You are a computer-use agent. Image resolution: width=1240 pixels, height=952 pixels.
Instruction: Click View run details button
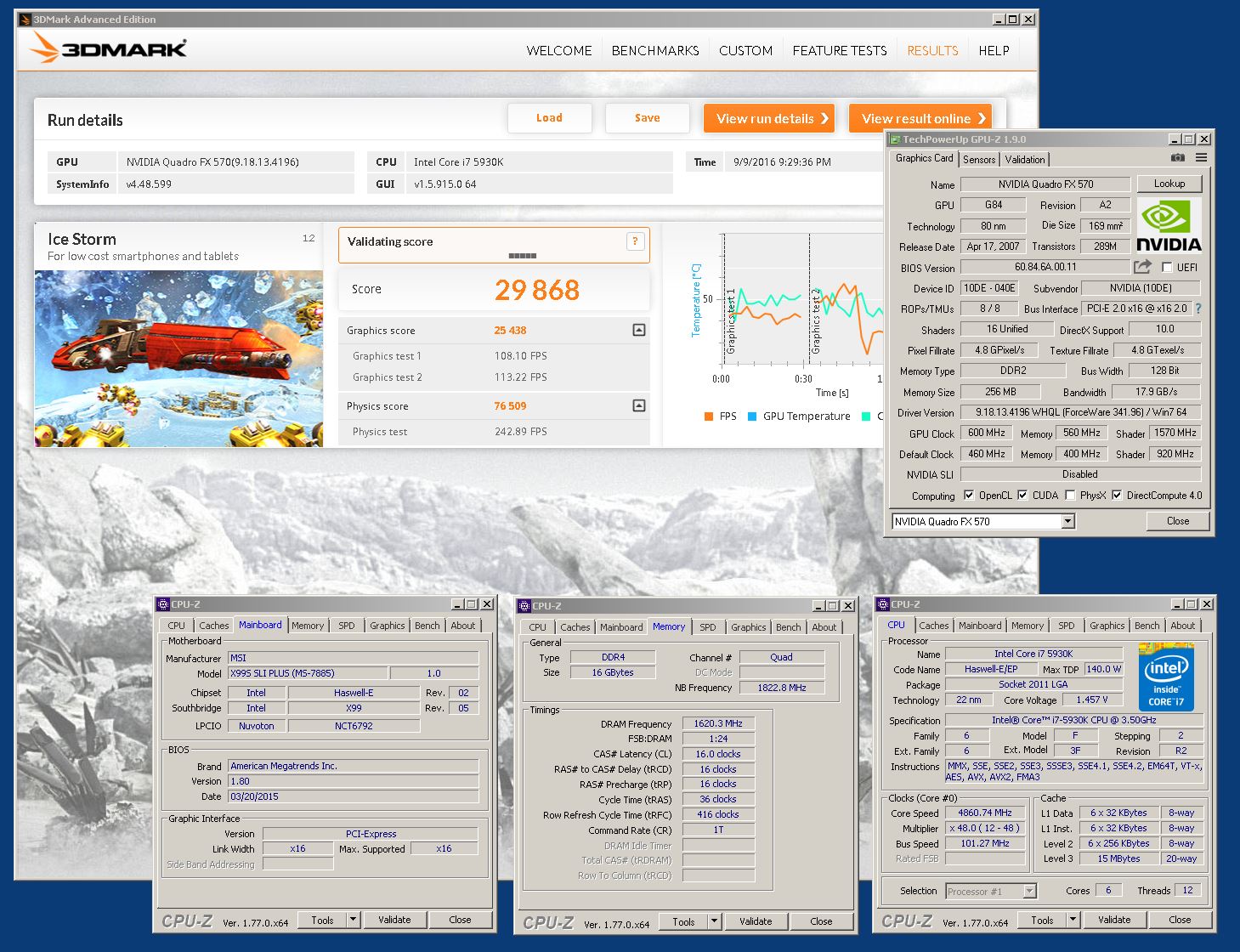[x=769, y=118]
